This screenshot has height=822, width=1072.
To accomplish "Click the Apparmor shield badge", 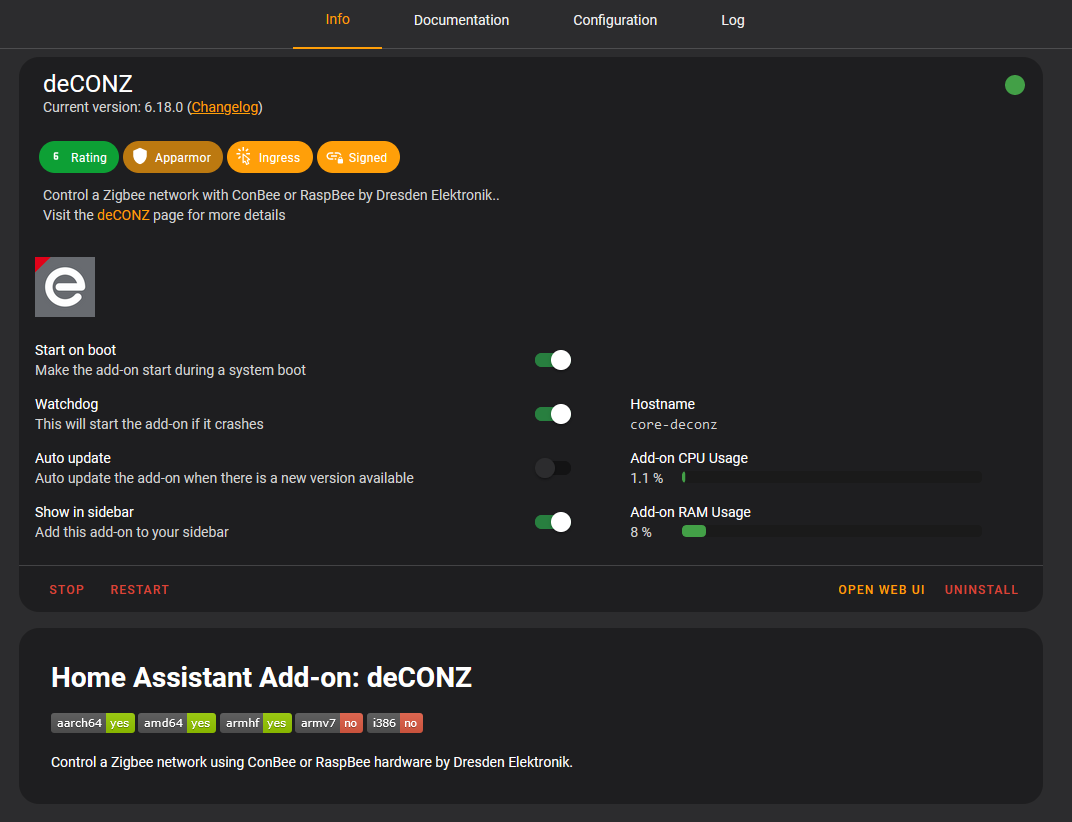I will pyautogui.click(x=172, y=157).
